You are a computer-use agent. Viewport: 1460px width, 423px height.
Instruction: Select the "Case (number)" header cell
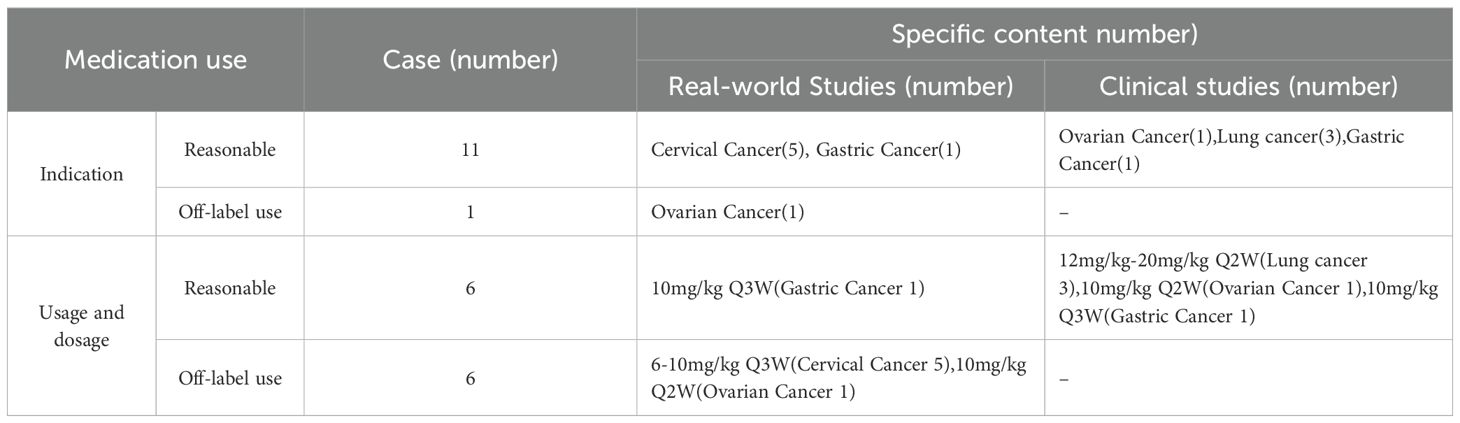[x=470, y=60]
